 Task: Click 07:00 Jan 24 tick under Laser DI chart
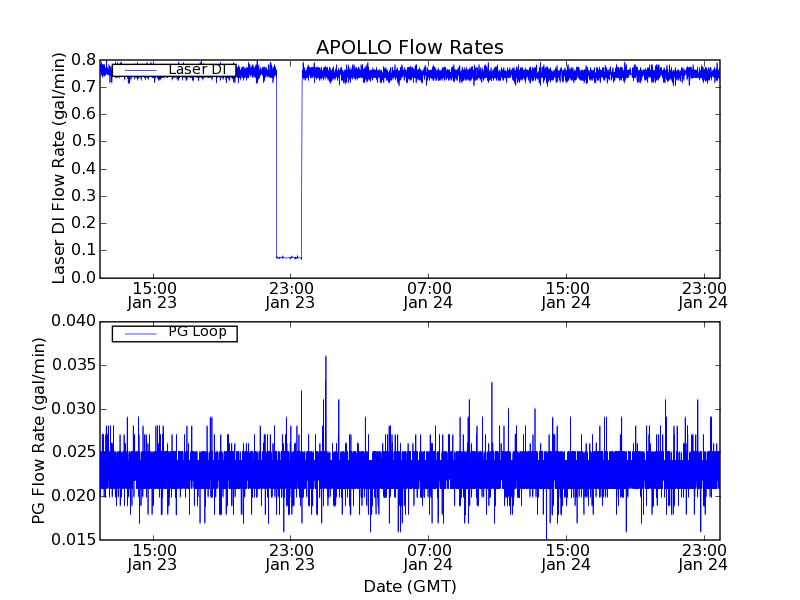coord(428,294)
